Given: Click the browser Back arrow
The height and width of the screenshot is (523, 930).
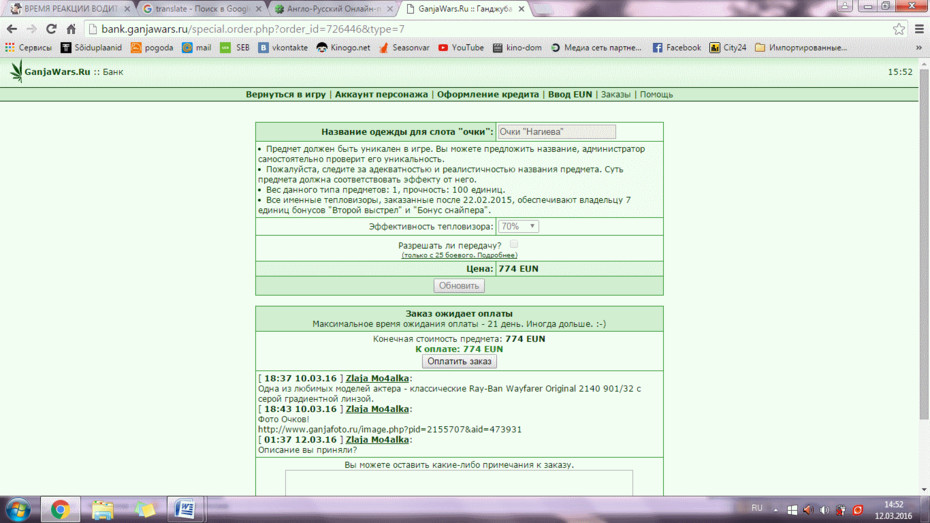Looking at the screenshot, I should (12, 28).
